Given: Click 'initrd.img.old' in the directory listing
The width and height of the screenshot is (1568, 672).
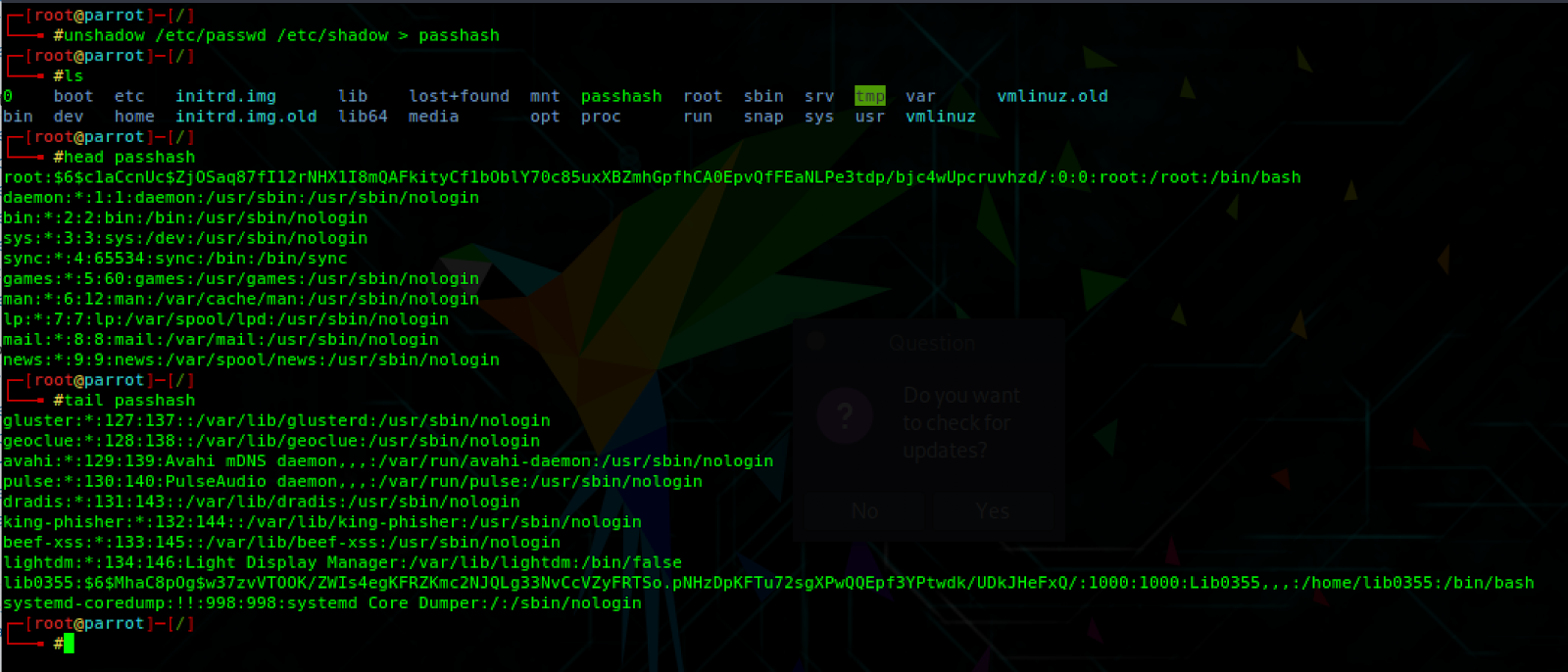Looking at the screenshot, I should (246, 117).
